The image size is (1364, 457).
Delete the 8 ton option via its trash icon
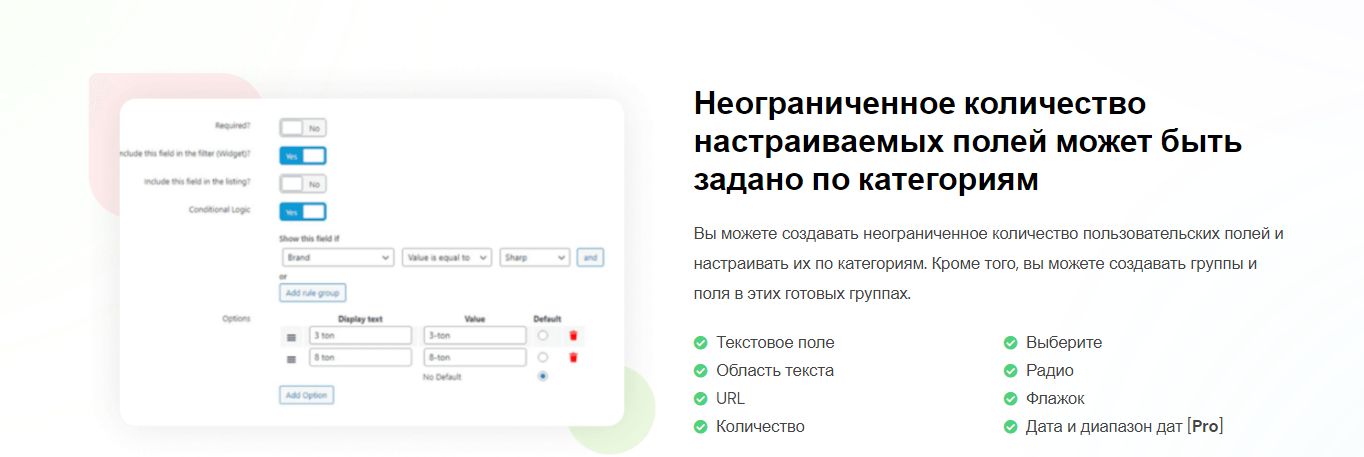click(574, 357)
